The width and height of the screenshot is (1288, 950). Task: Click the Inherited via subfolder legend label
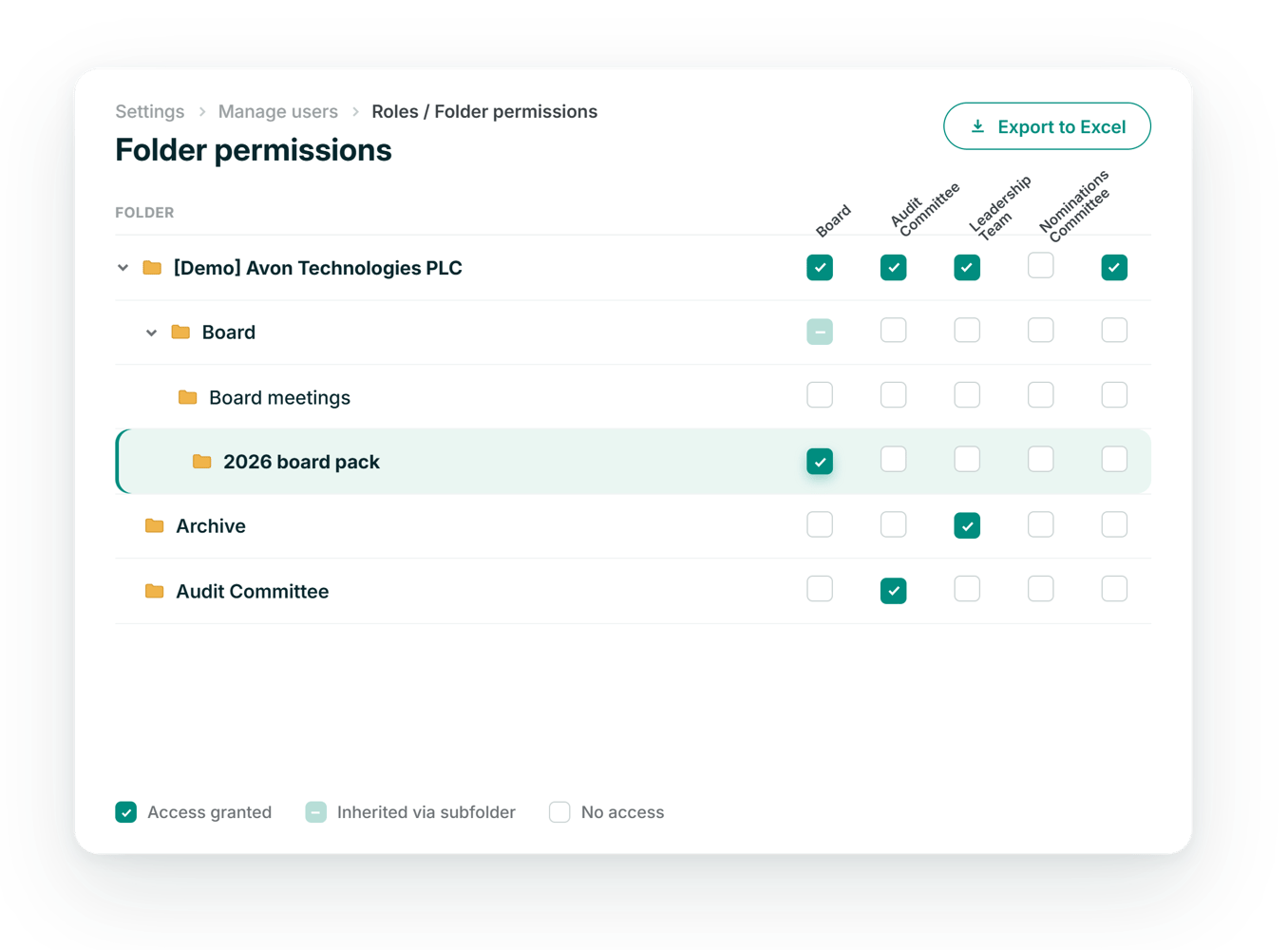426,812
